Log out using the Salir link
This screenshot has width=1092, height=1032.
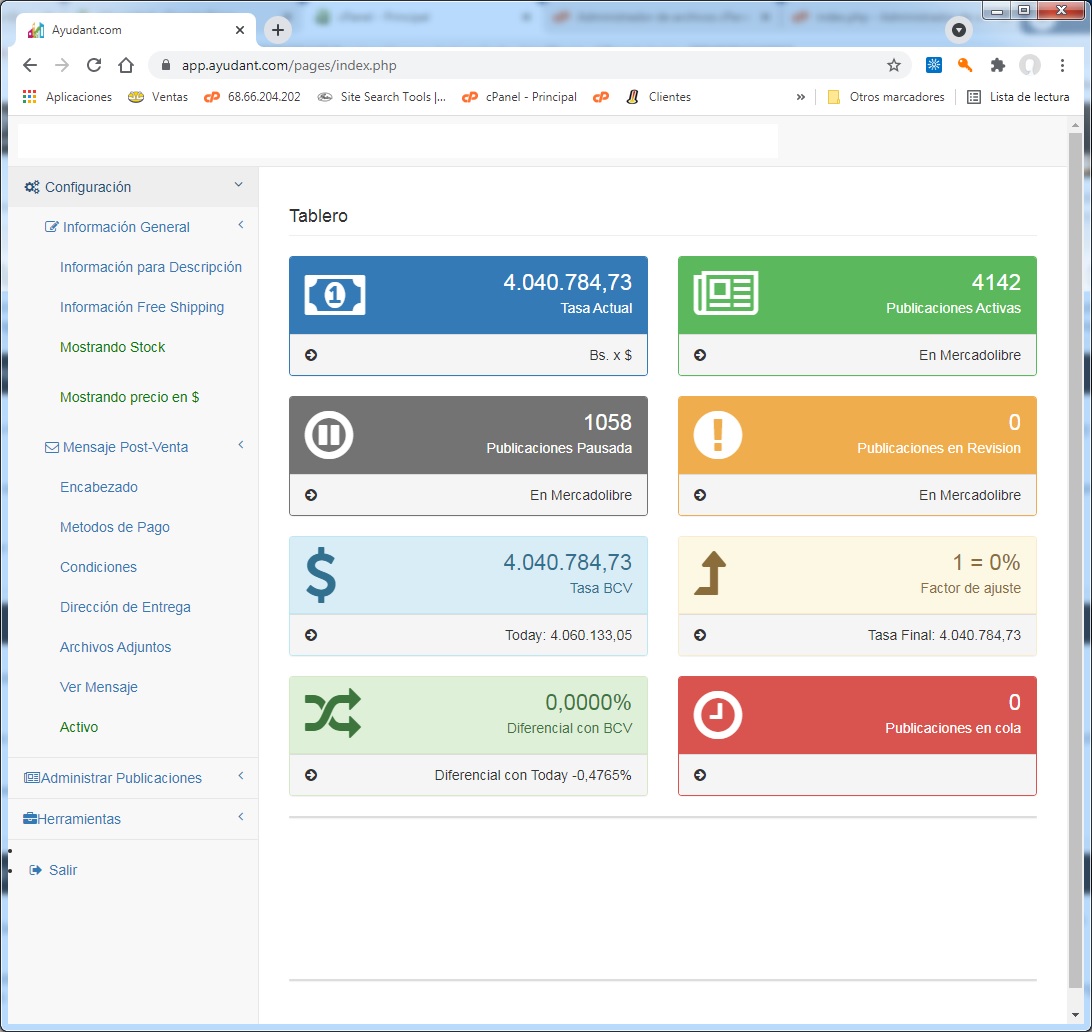point(62,870)
